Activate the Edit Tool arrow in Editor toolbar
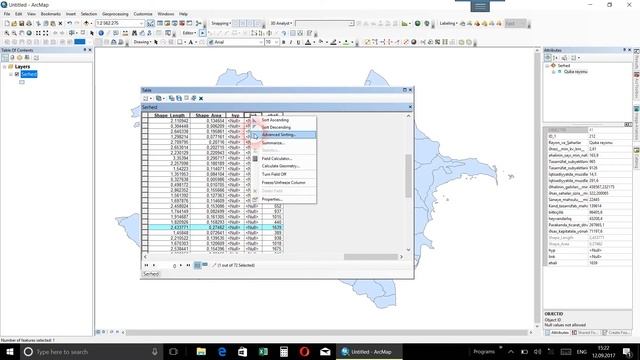 pyautogui.click(x=202, y=33)
